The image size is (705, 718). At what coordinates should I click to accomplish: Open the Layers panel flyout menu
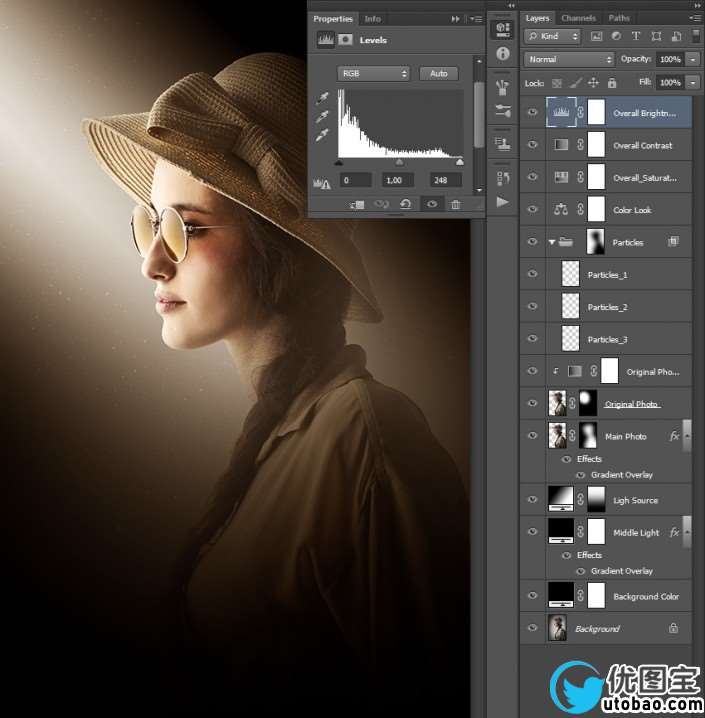click(694, 18)
